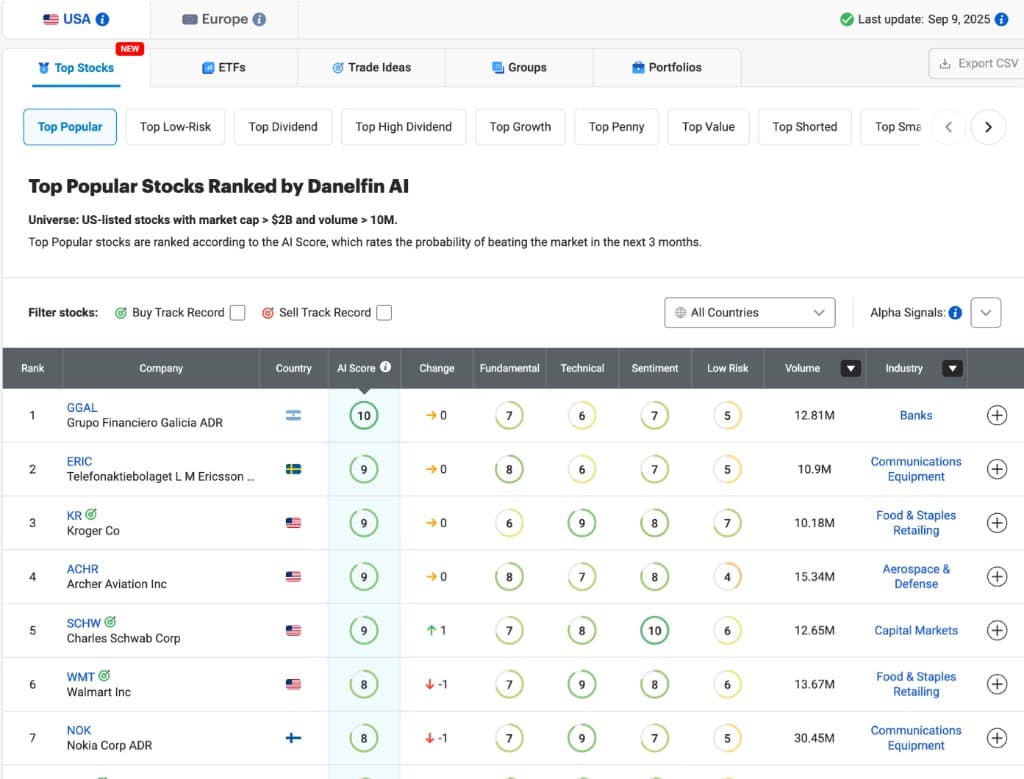Select the Top High Dividend filter
The image size is (1024, 779).
(x=404, y=127)
